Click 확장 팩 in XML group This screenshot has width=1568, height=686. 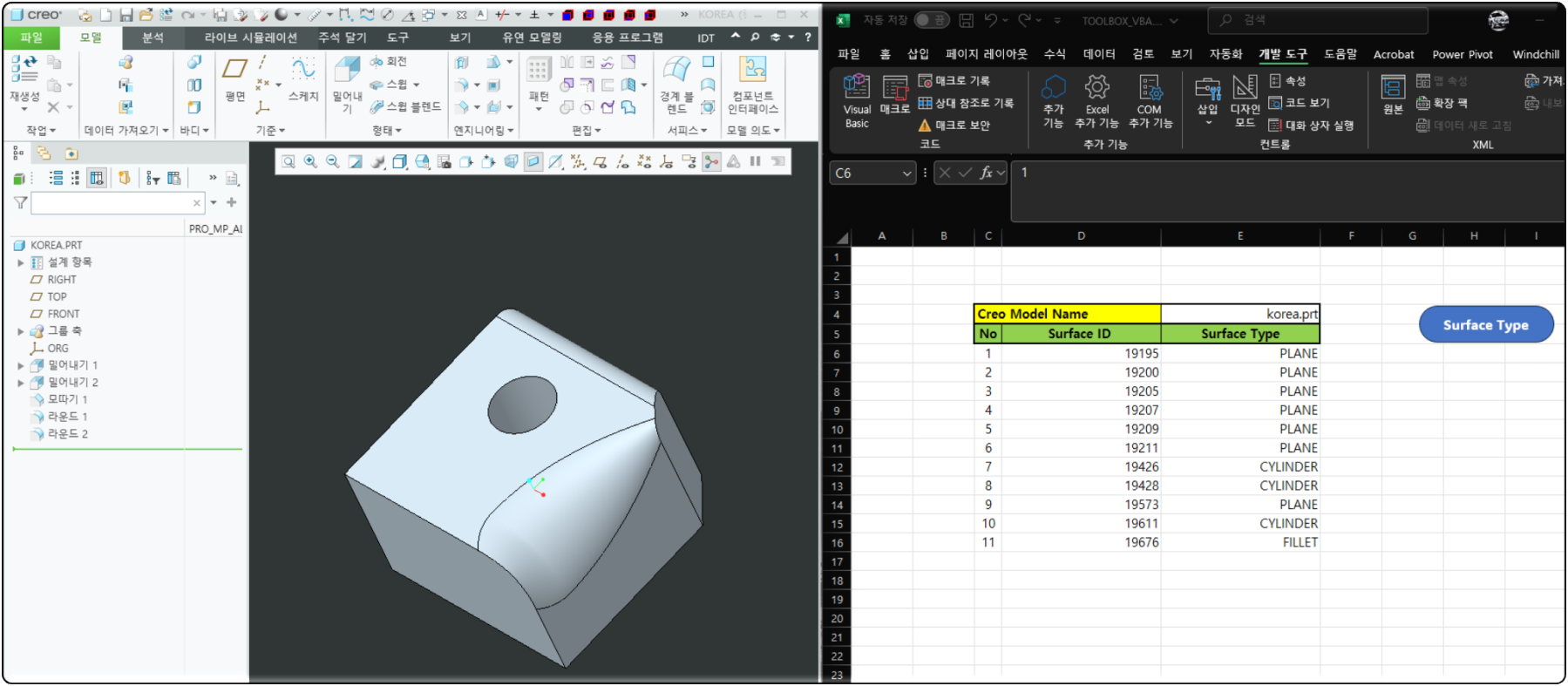click(1442, 103)
